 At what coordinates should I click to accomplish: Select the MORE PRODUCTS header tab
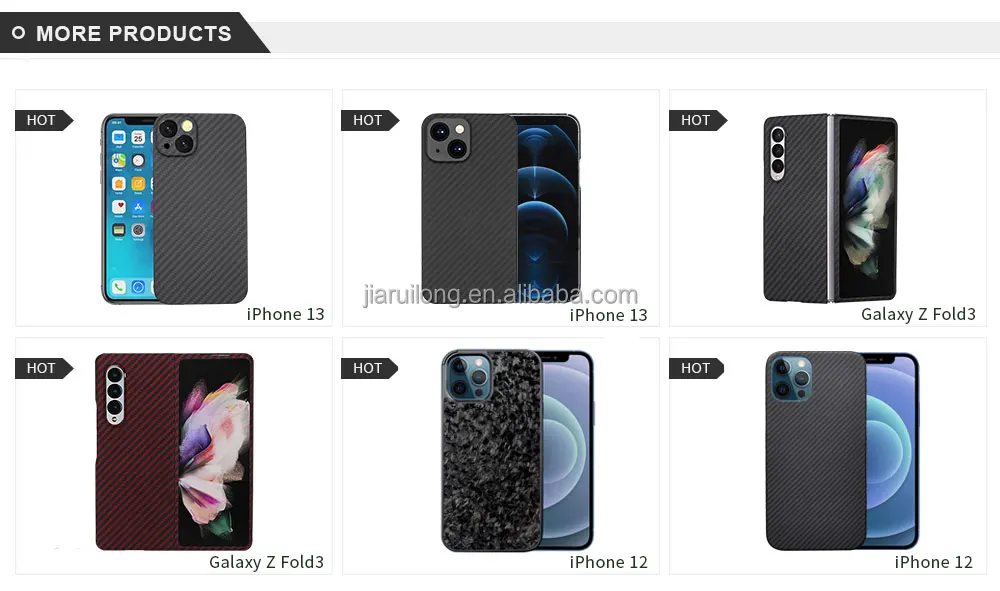click(x=134, y=33)
